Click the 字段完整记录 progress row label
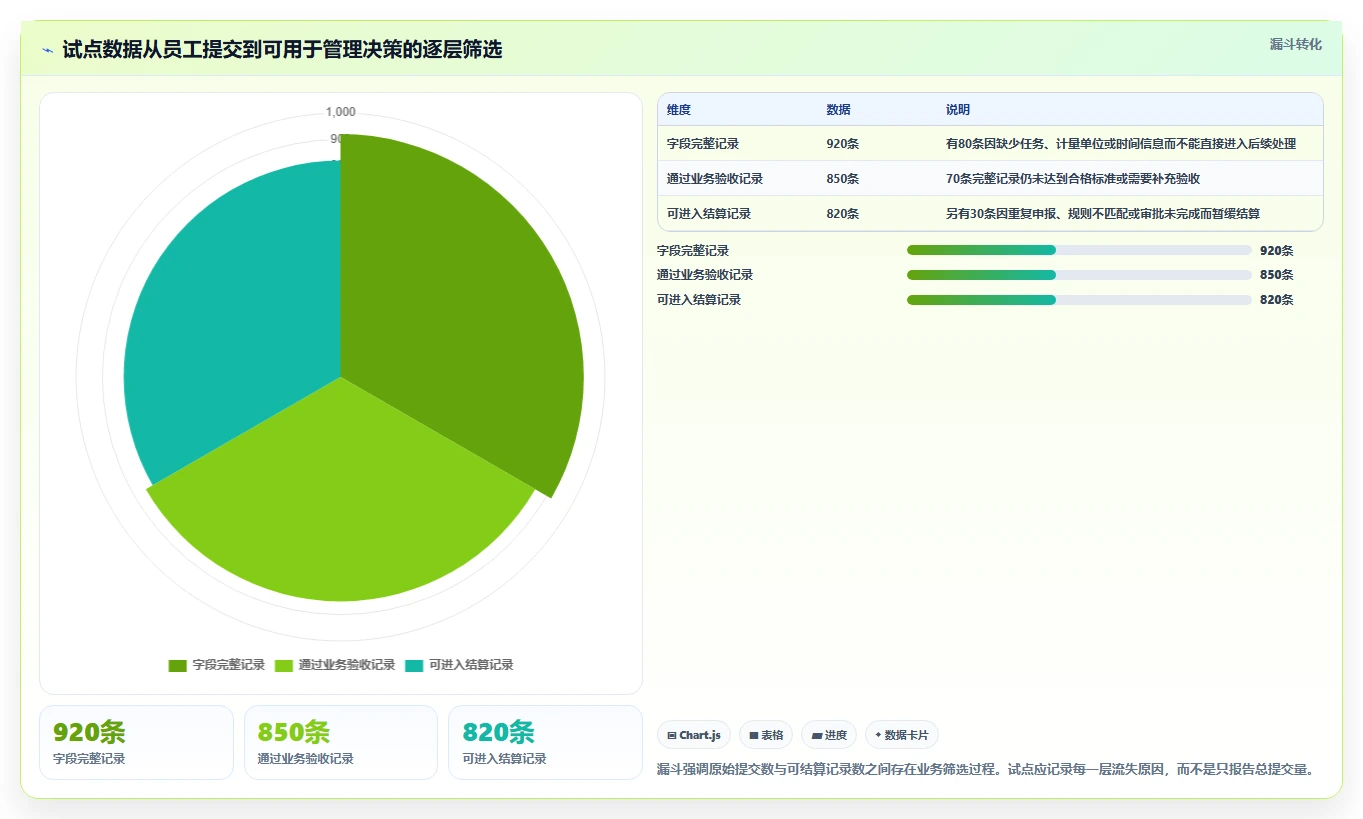 pos(693,251)
